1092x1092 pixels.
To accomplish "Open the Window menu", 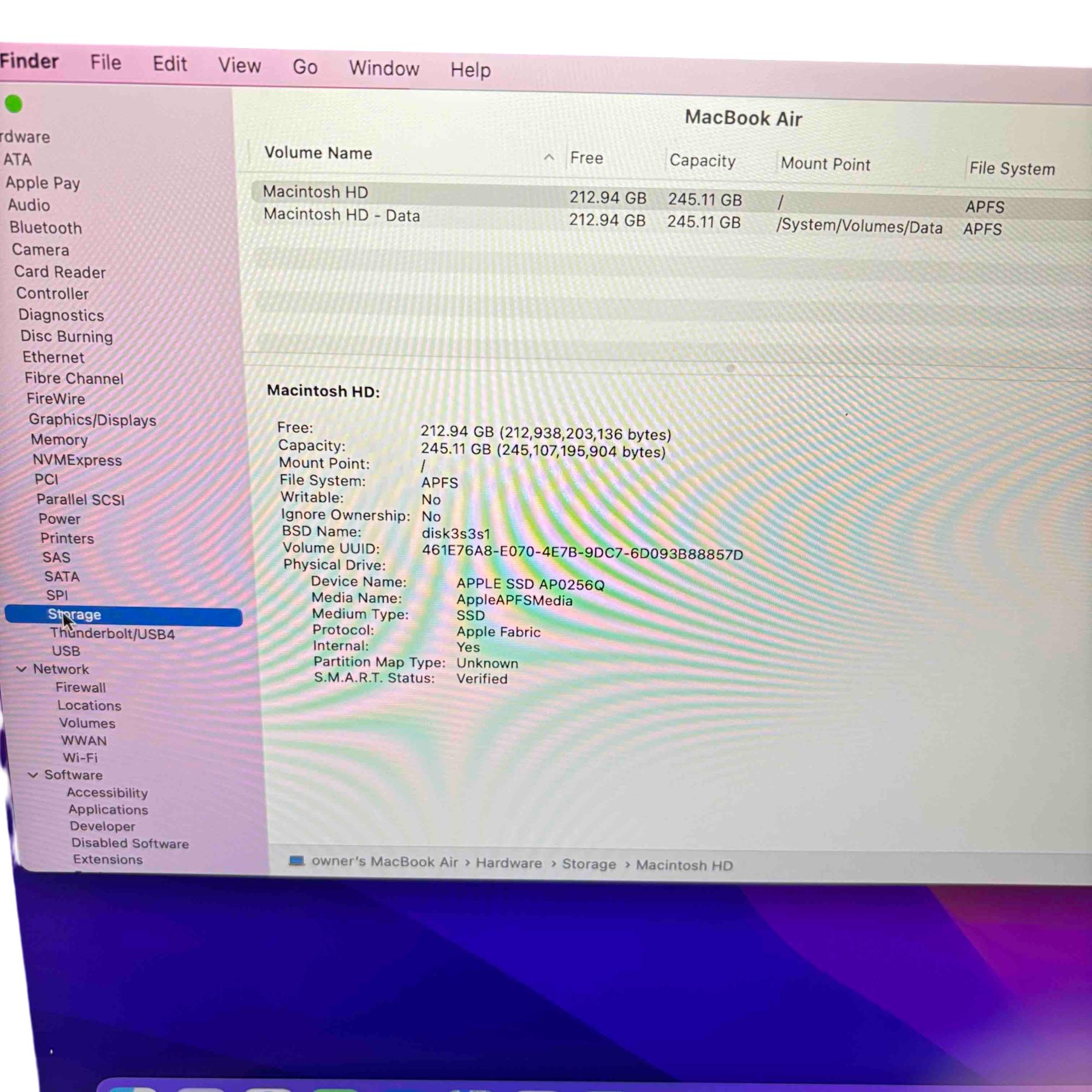I will (384, 68).
